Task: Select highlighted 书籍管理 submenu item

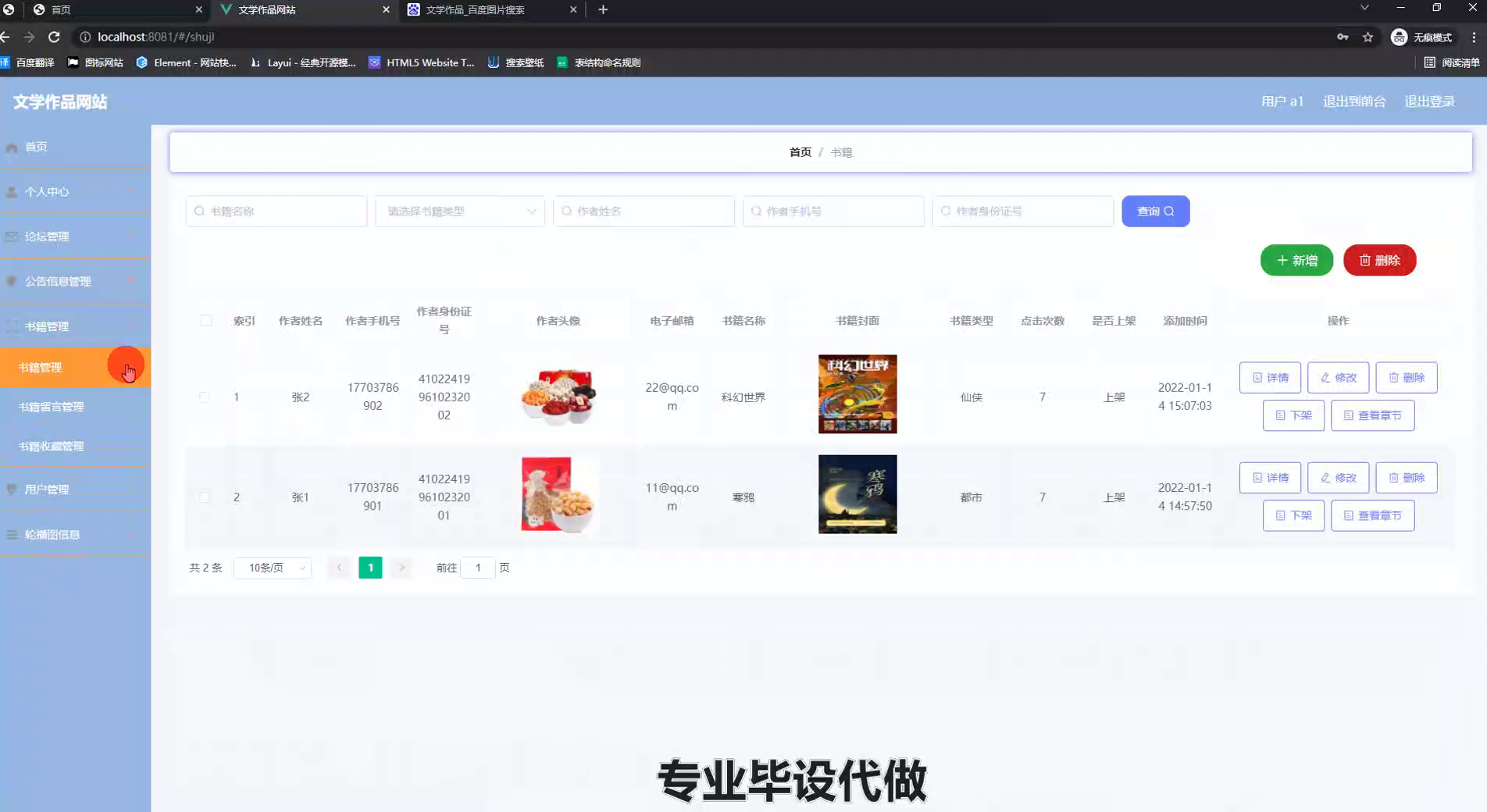Action: 75,367
